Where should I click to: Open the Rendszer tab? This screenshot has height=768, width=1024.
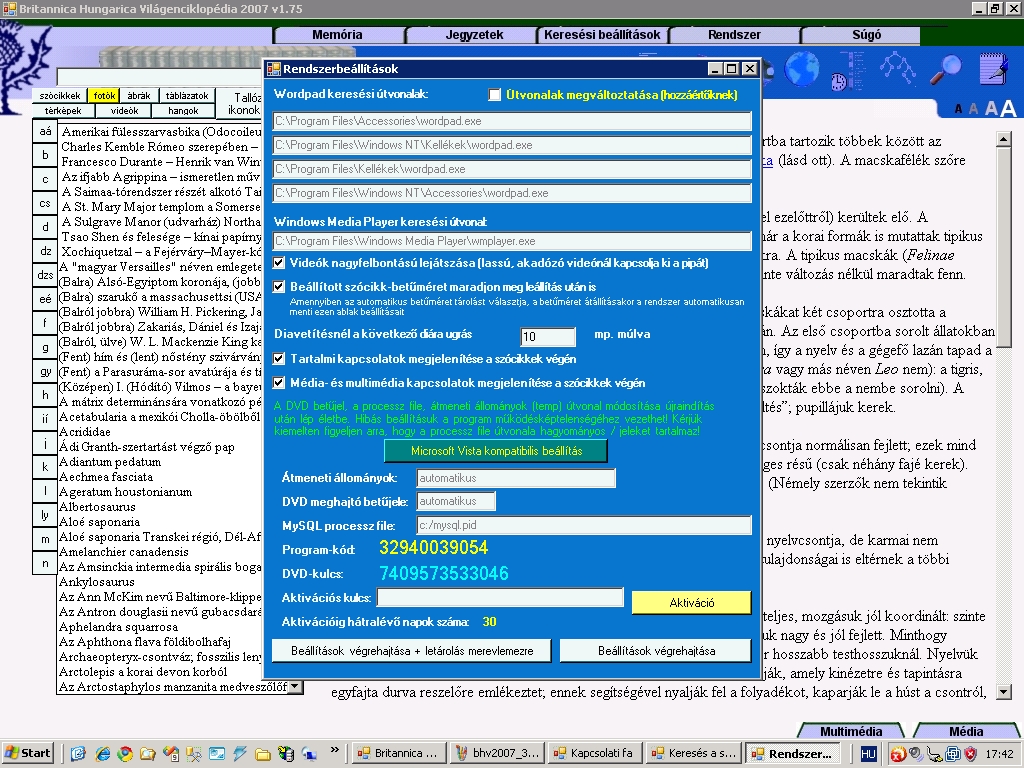(734, 35)
